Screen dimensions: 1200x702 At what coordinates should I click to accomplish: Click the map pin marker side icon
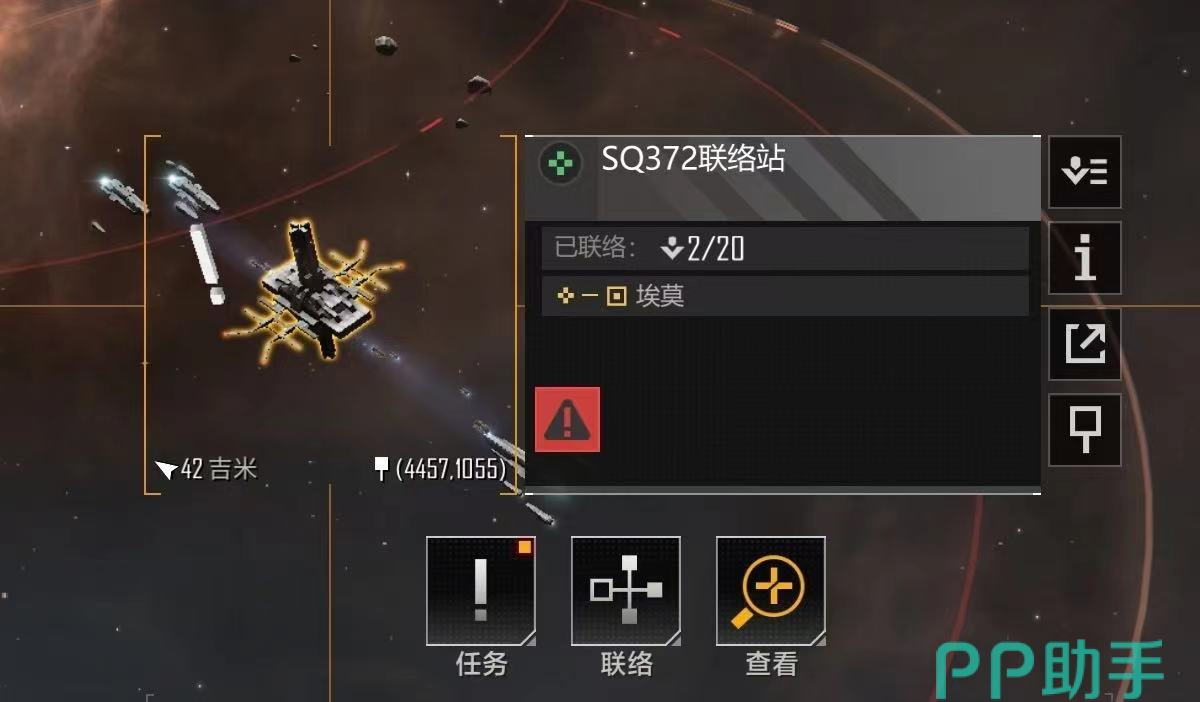pos(1085,430)
